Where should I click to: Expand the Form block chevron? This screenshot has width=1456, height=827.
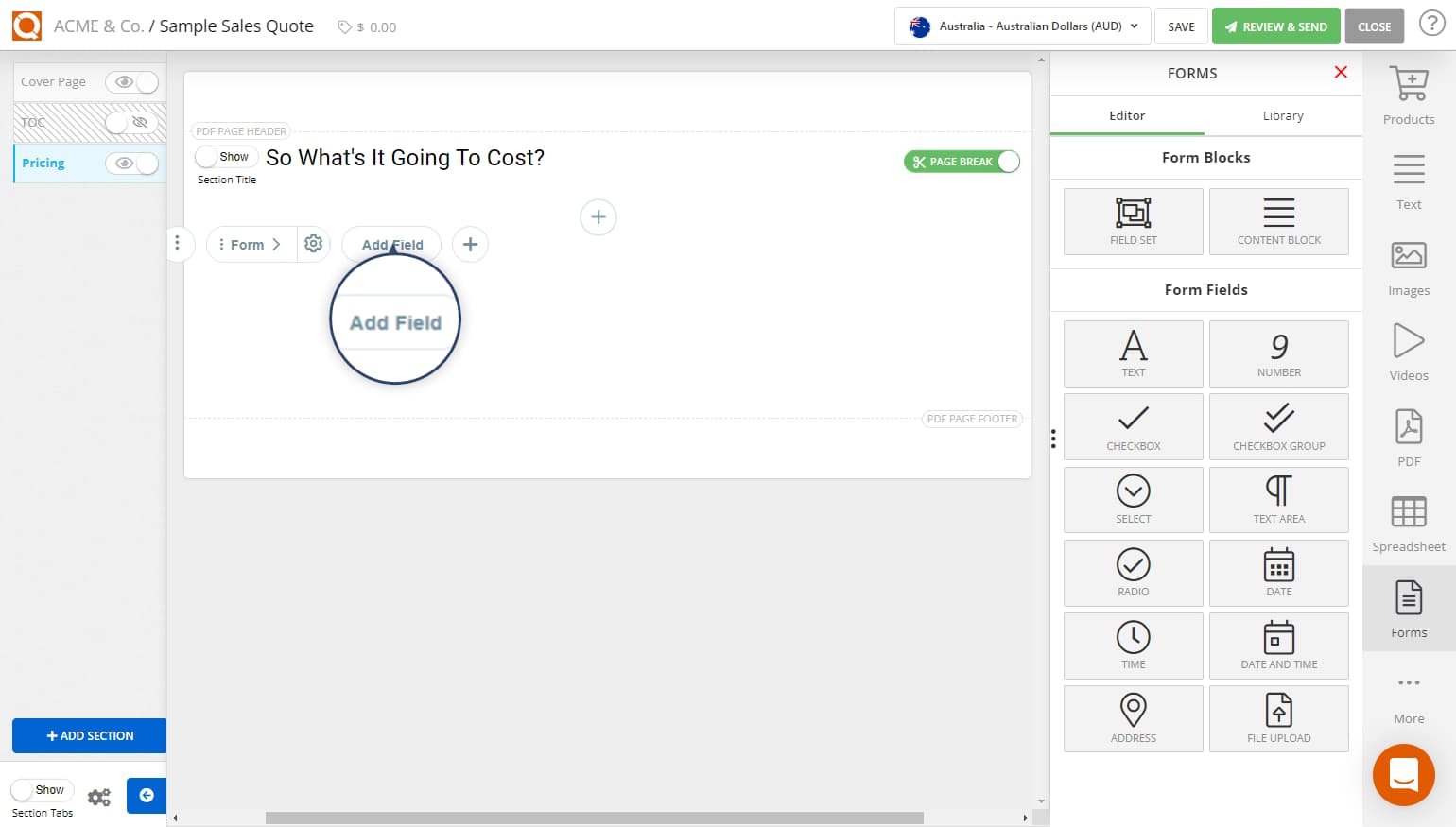point(276,243)
